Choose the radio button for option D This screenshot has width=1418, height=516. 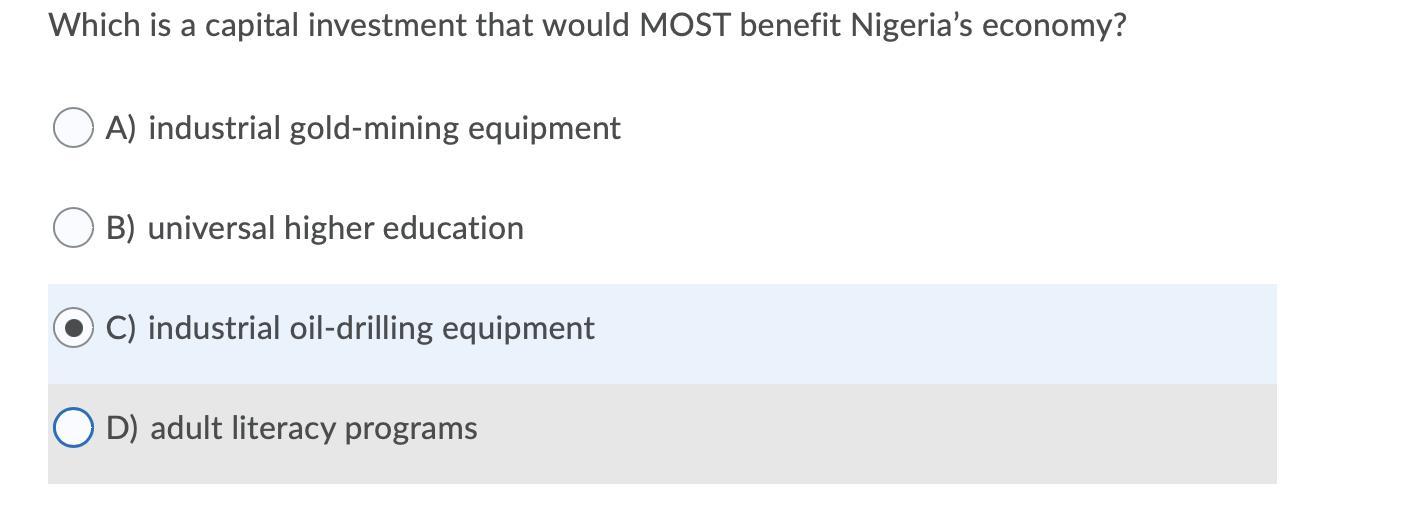73,428
